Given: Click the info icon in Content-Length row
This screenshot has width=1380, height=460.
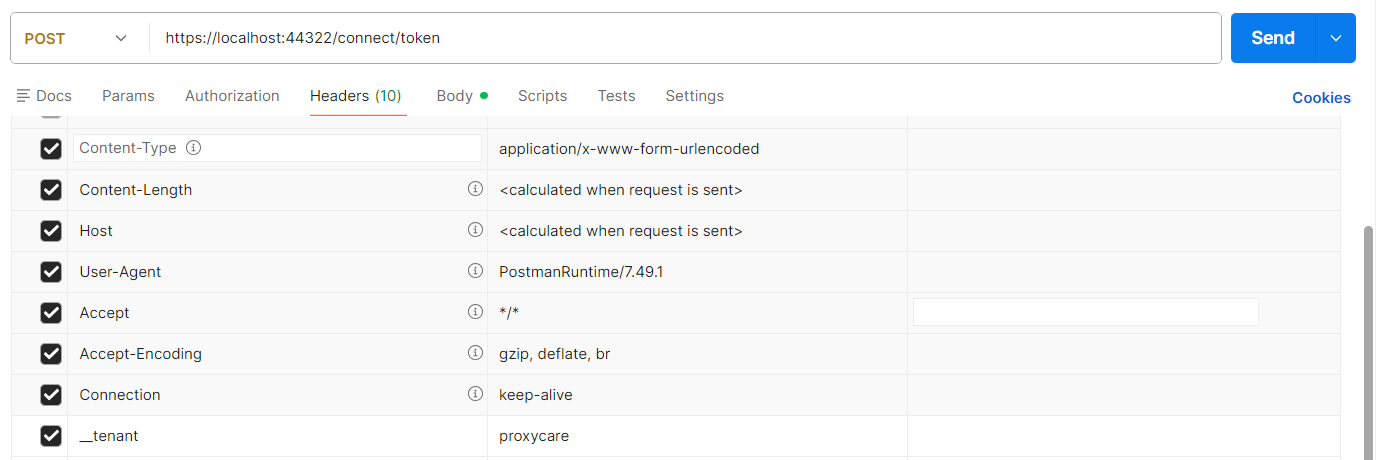Looking at the screenshot, I should (x=475, y=189).
